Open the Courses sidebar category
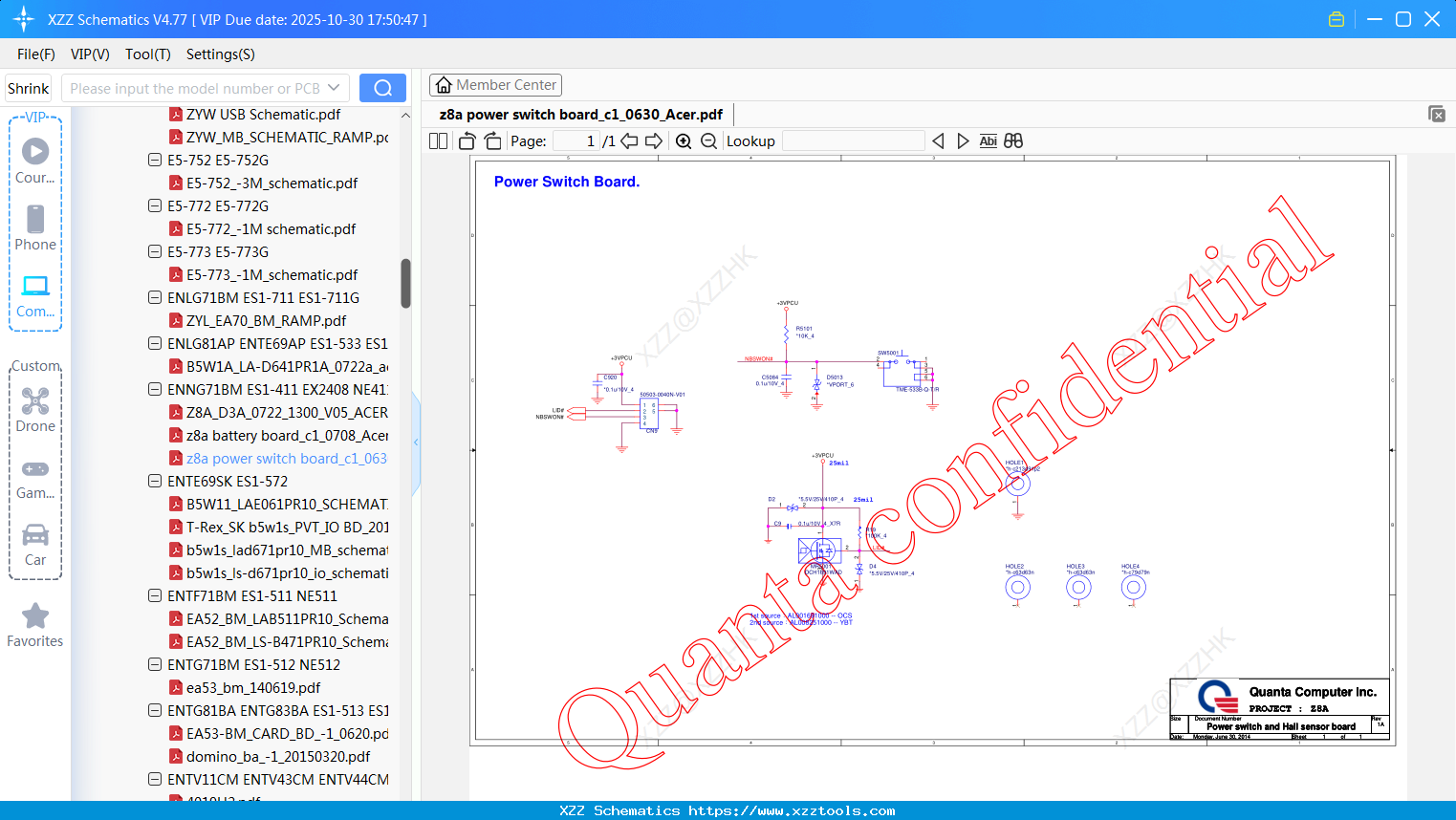 (35, 161)
